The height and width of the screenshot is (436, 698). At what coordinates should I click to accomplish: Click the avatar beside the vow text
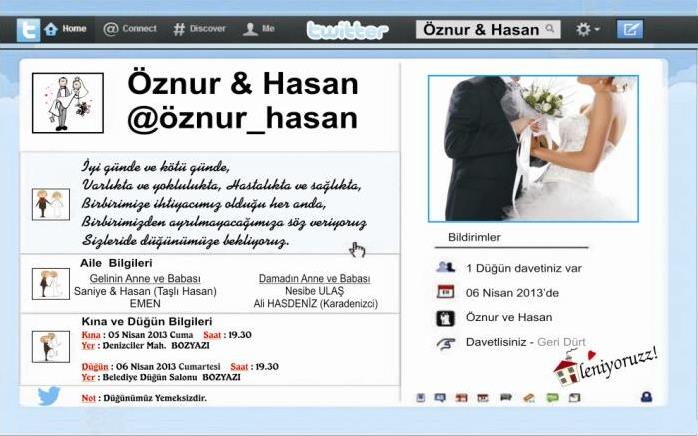pos(51,204)
